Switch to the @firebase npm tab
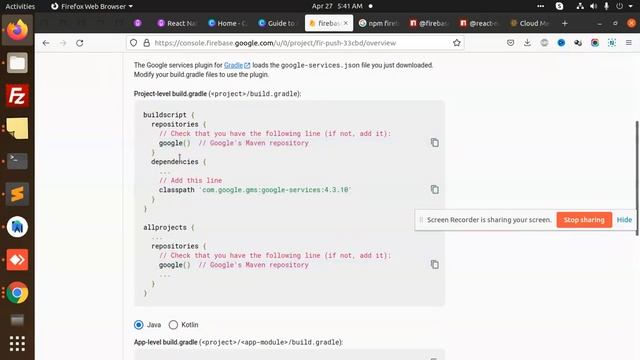The width and height of the screenshot is (640, 360). [x=429, y=24]
